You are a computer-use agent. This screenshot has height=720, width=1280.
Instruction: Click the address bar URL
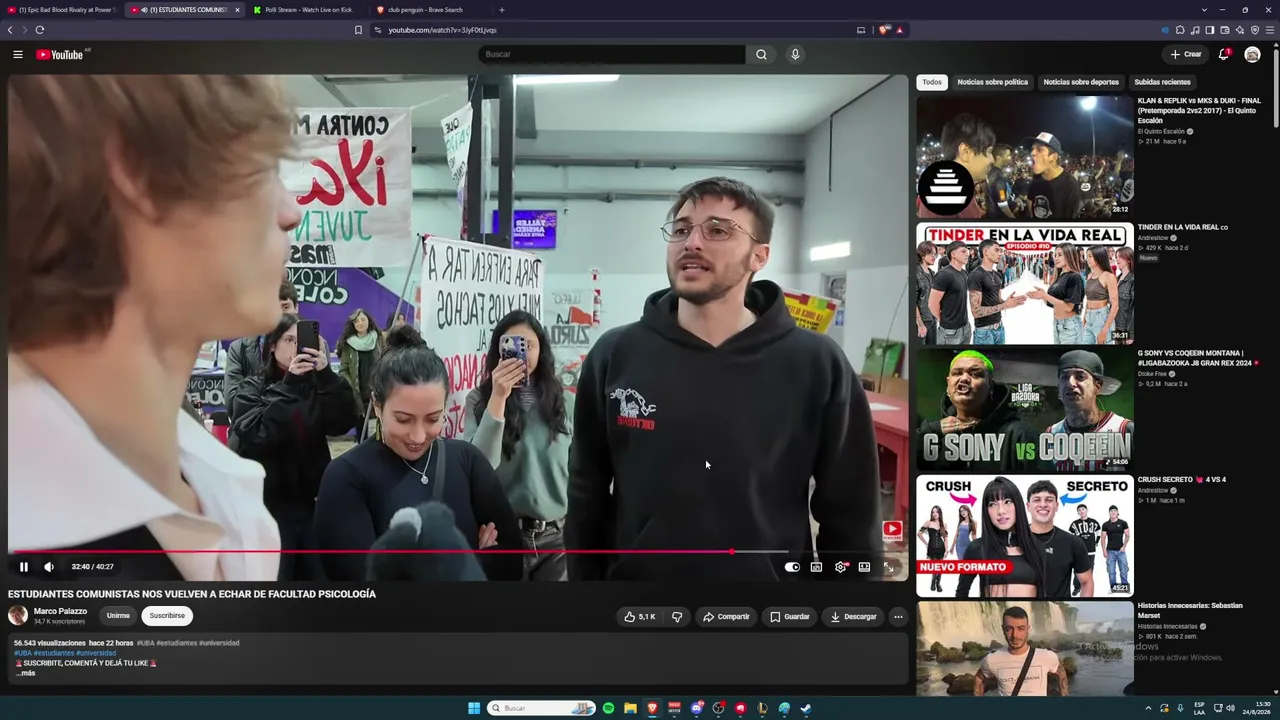442,30
